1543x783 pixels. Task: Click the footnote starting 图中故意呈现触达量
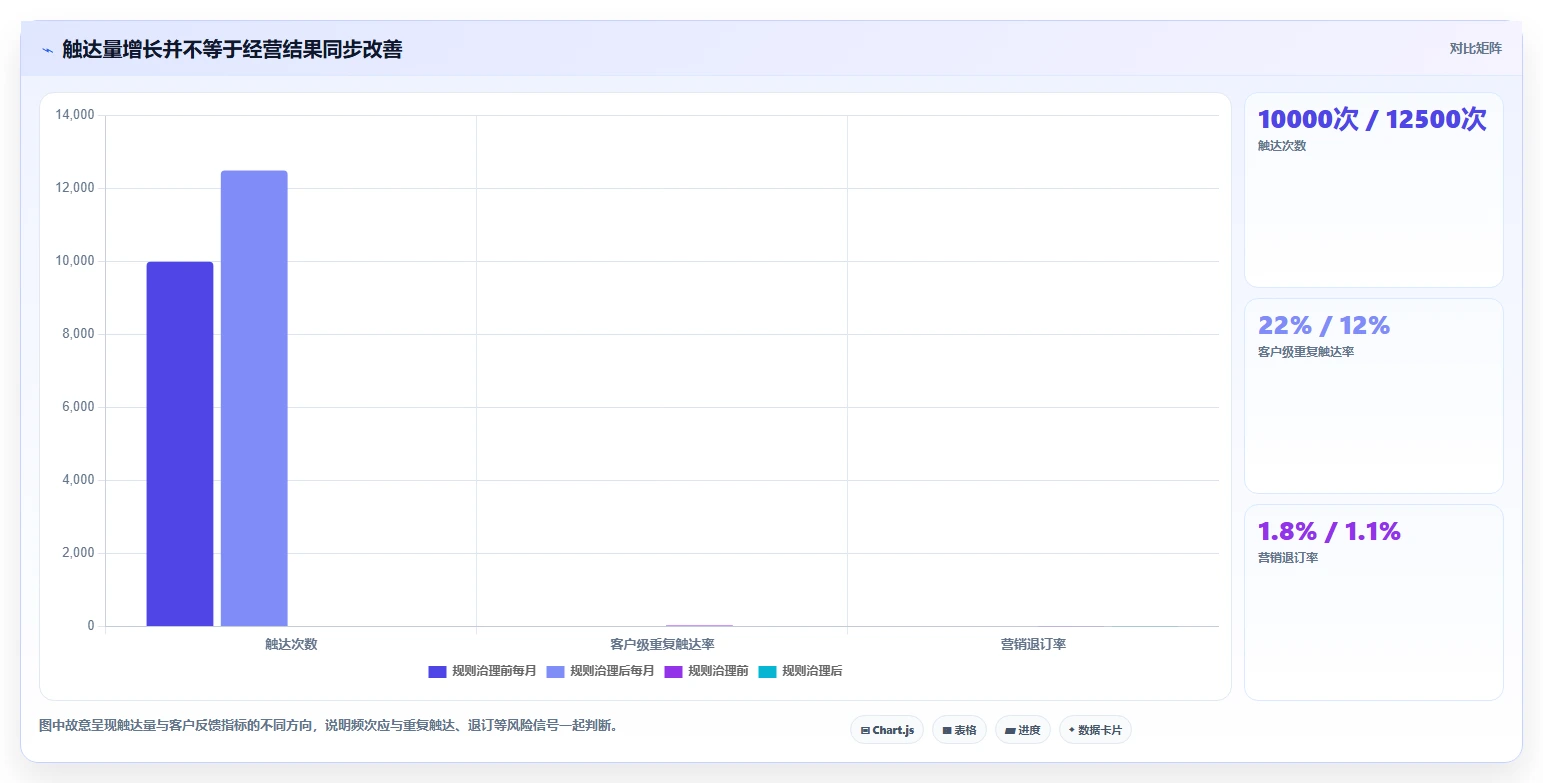coord(328,725)
